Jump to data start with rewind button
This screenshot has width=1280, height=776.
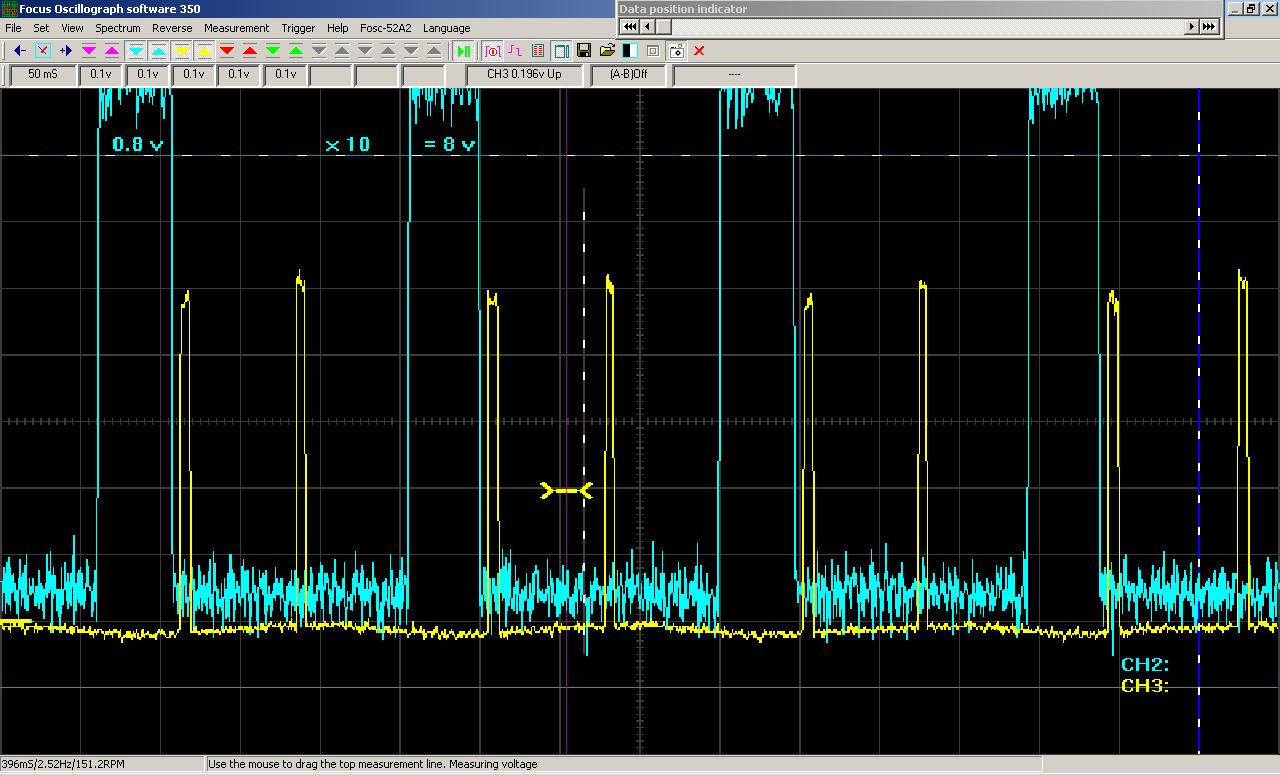[630, 27]
